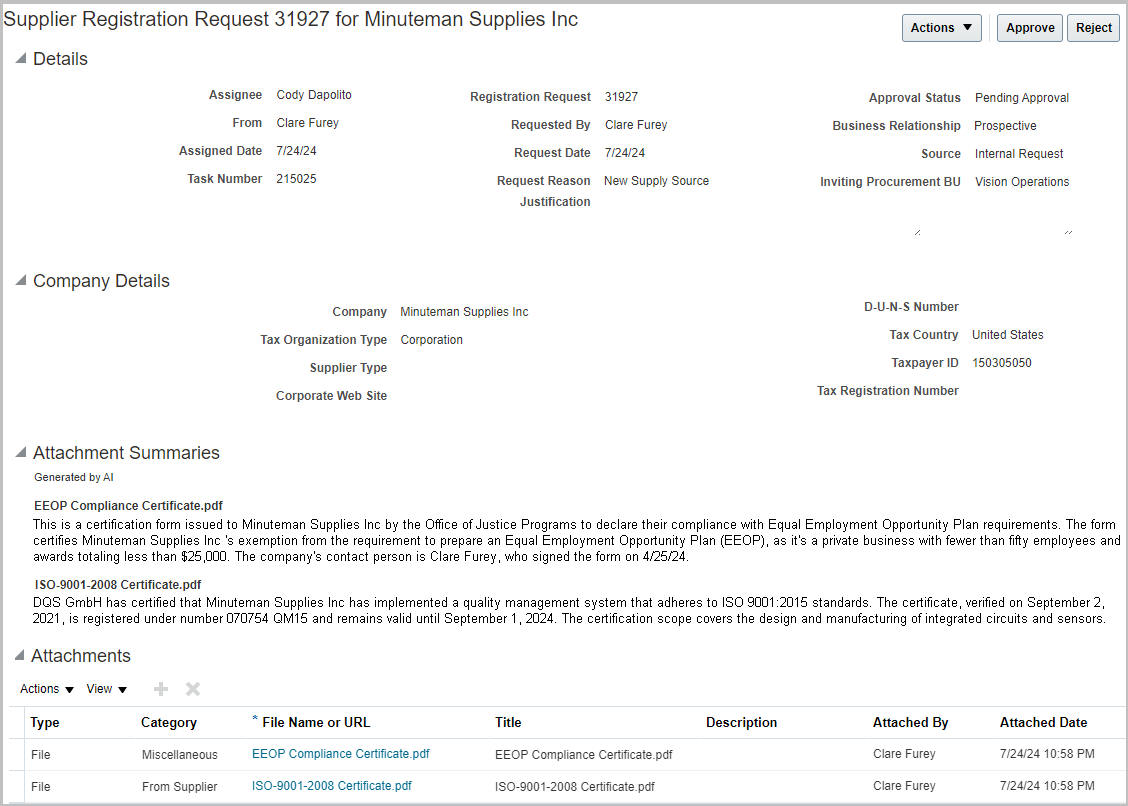Click the delete attachment X icon

click(x=193, y=689)
